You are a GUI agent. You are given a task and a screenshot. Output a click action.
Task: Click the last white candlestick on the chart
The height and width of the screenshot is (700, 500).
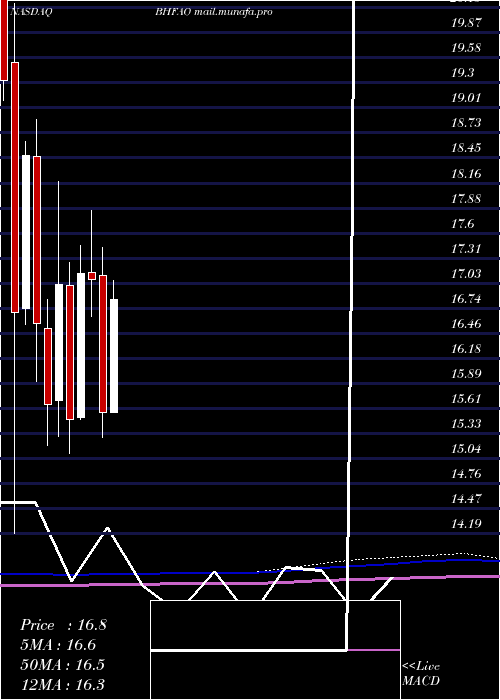[114, 356]
